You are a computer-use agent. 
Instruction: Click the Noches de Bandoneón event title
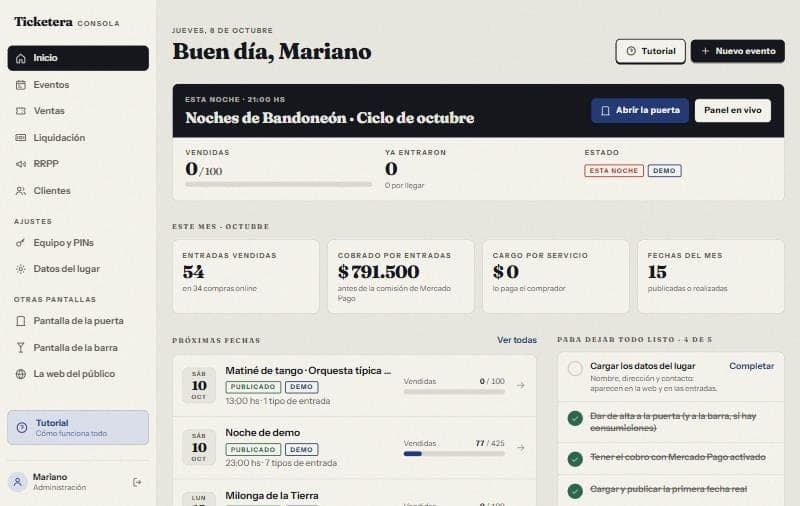tap(330, 118)
